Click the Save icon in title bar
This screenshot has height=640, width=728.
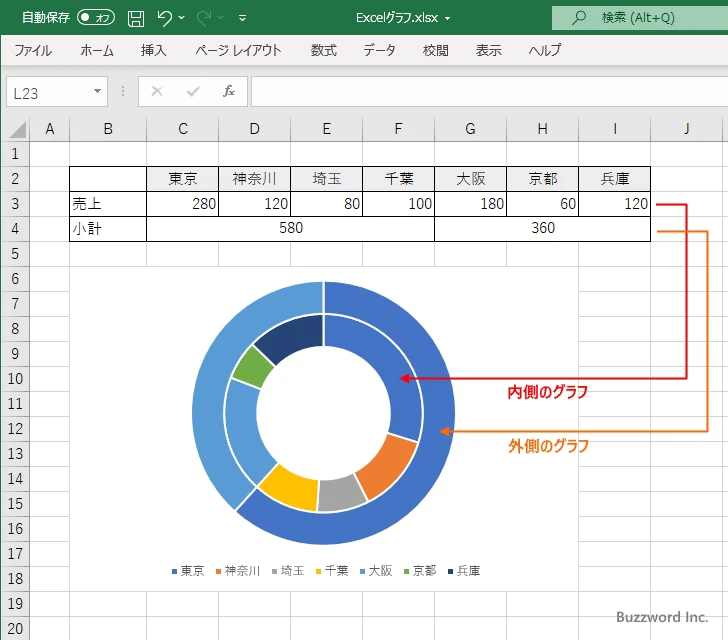(x=136, y=18)
